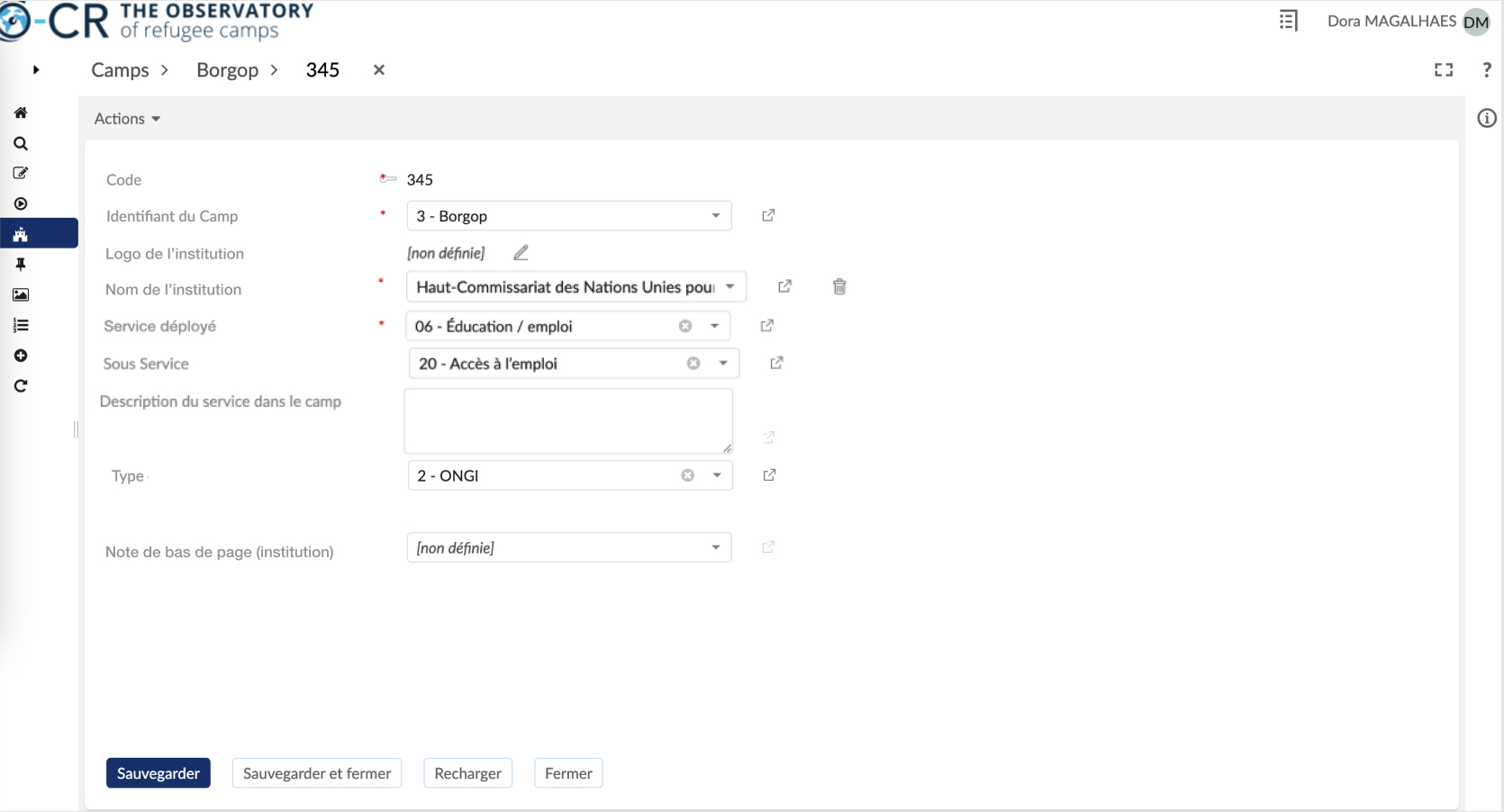Click the refresh sidebar icon
The height and width of the screenshot is (812, 1504).
[20, 386]
